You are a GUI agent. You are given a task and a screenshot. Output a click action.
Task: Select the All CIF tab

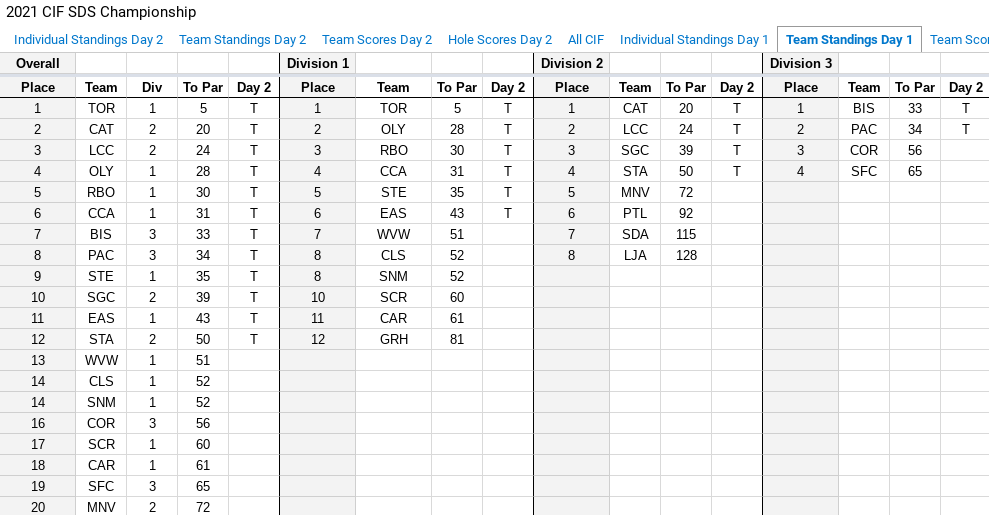pos(586,40)
